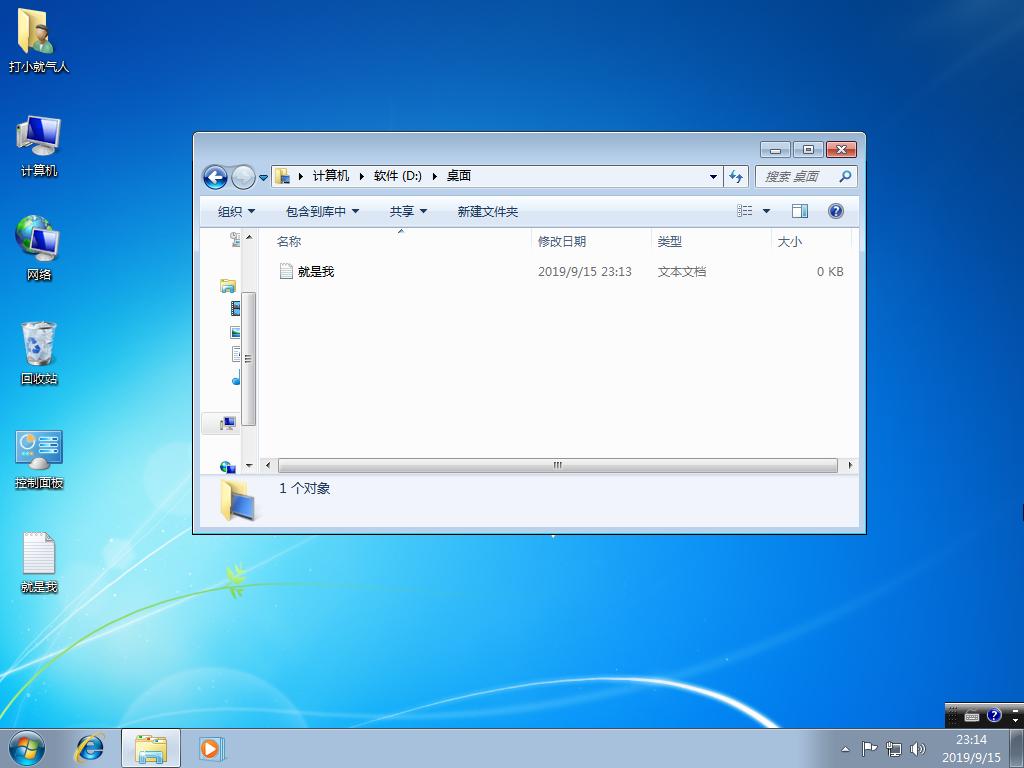Sort files by 修改日期 column header

pyautogui.click(x=562, y=241)
